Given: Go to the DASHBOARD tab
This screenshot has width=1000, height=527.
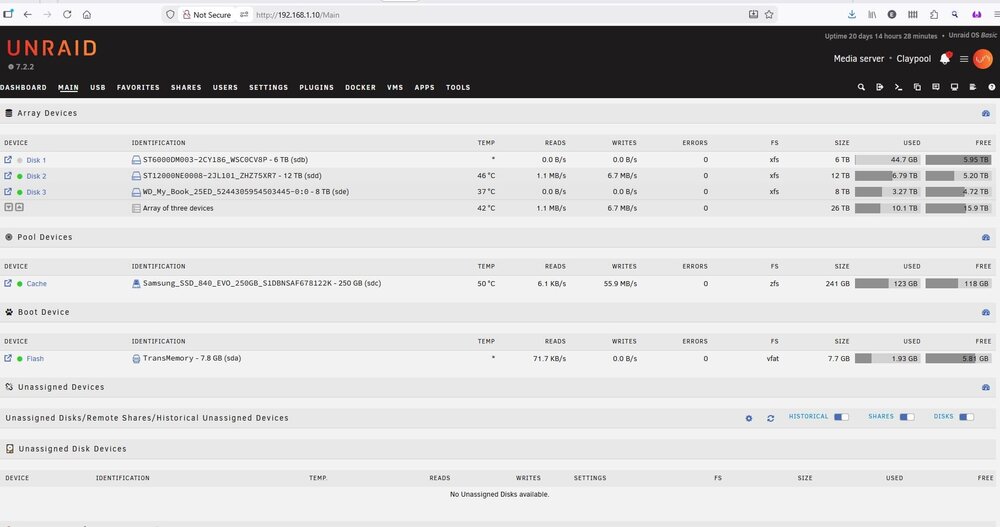Looking at the screenshot, I should tap(23, 87).
